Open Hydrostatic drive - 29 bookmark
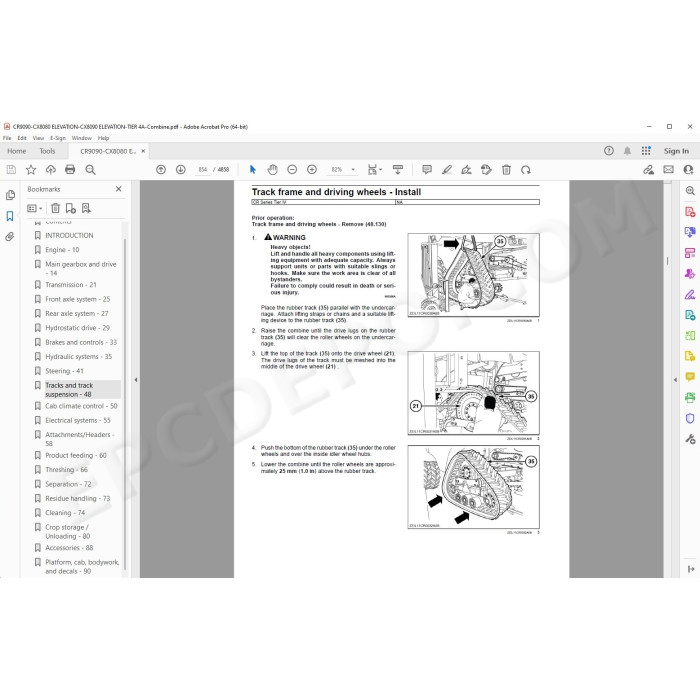This screenshot has height=700, width=700. [77, 327]
